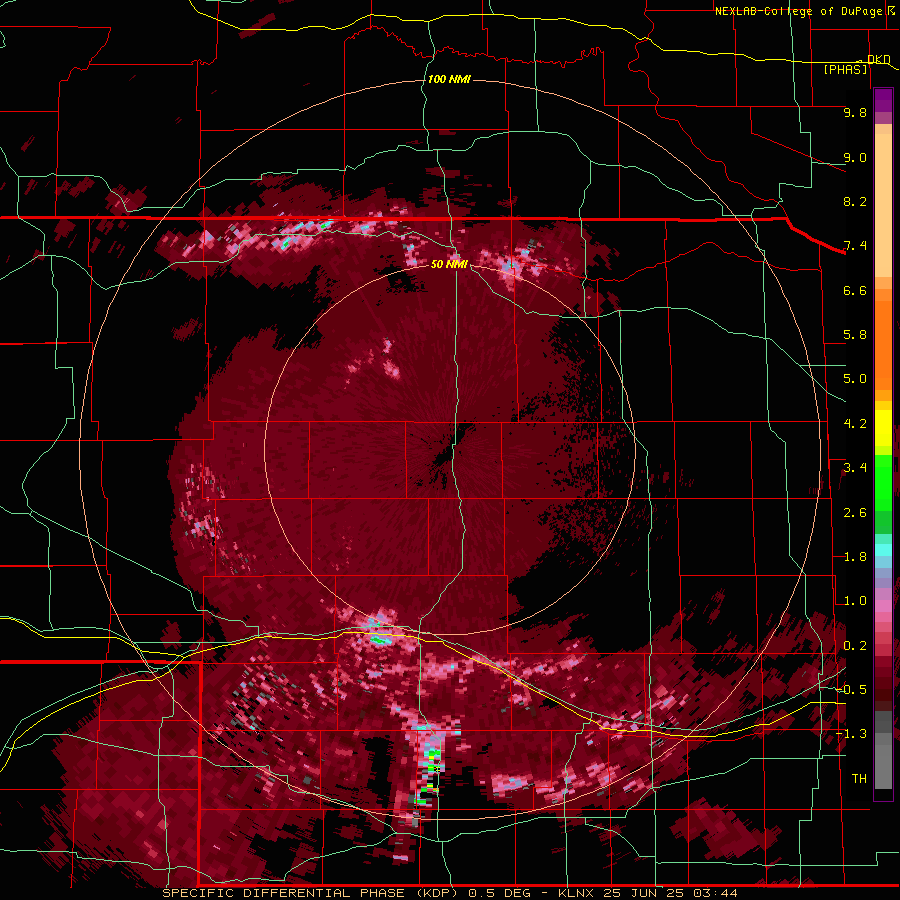
Task: Click the 6.6 scale value
Action: (855, 290)
